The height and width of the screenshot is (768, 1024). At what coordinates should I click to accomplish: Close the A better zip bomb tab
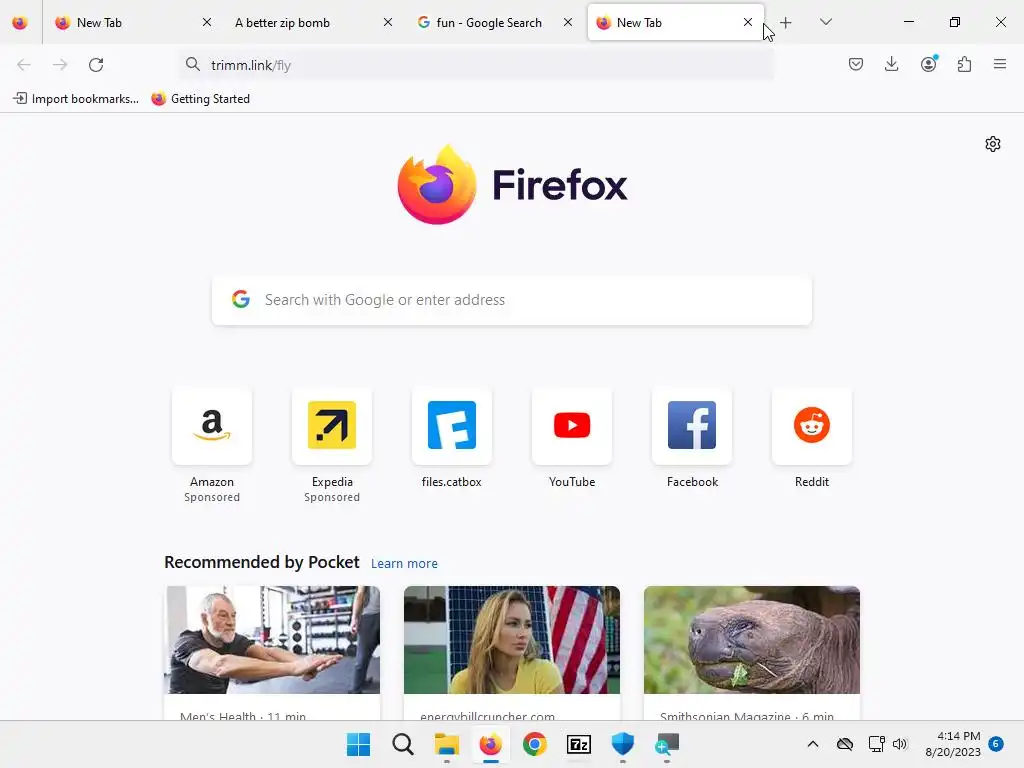(x=388, y=22)
